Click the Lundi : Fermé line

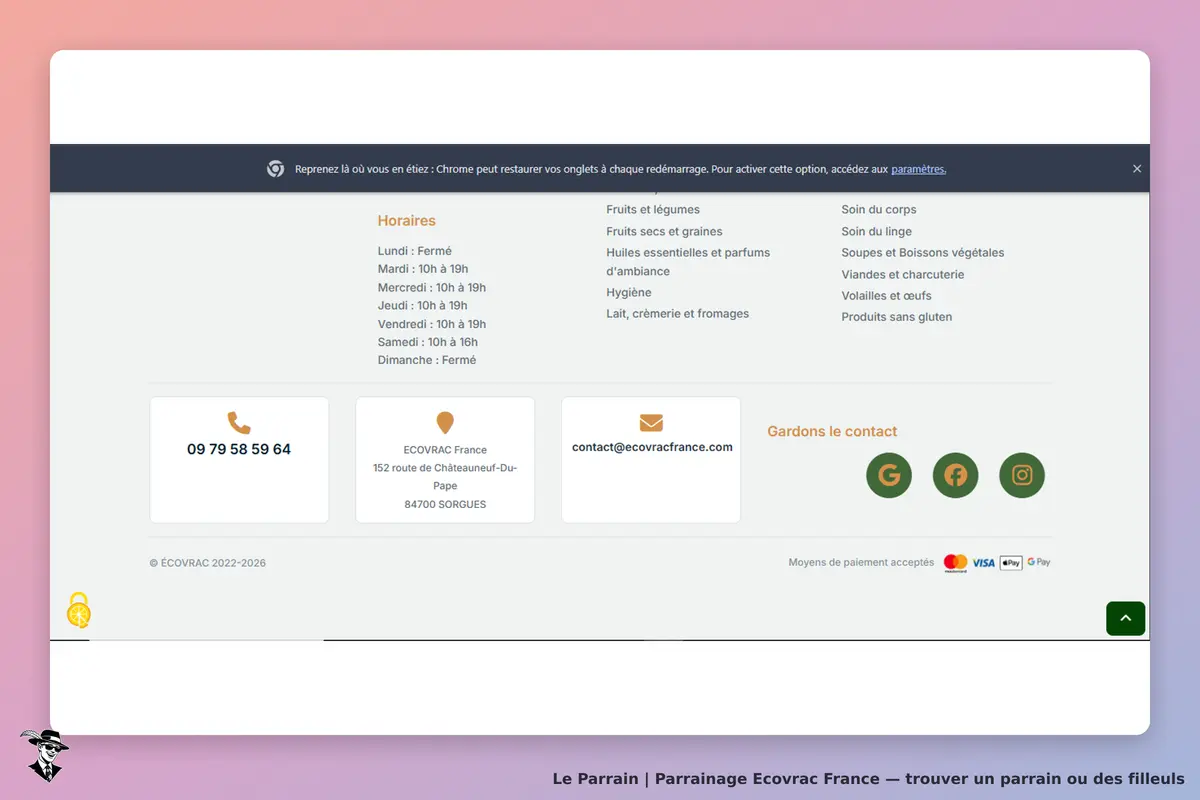coord(415,251)
